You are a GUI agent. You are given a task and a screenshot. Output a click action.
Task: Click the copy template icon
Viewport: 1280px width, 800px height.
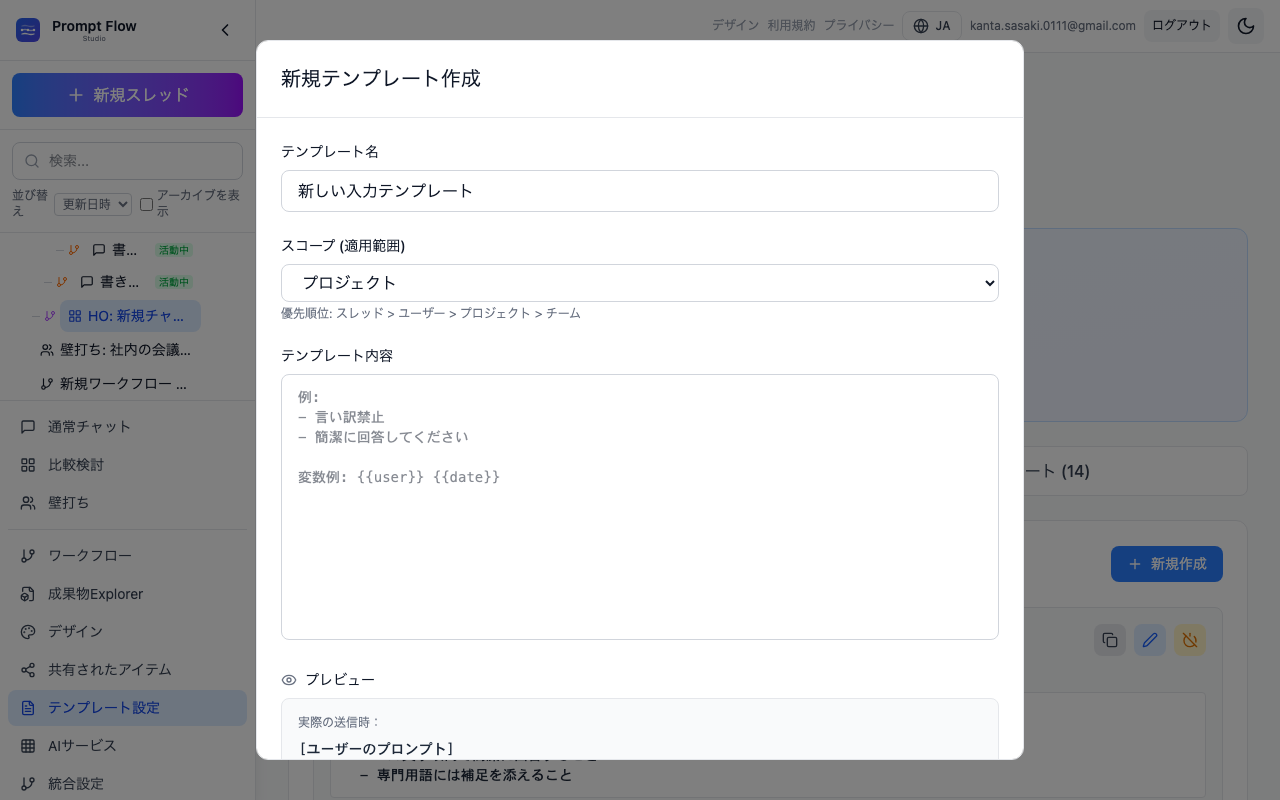tap(1110, 640)
